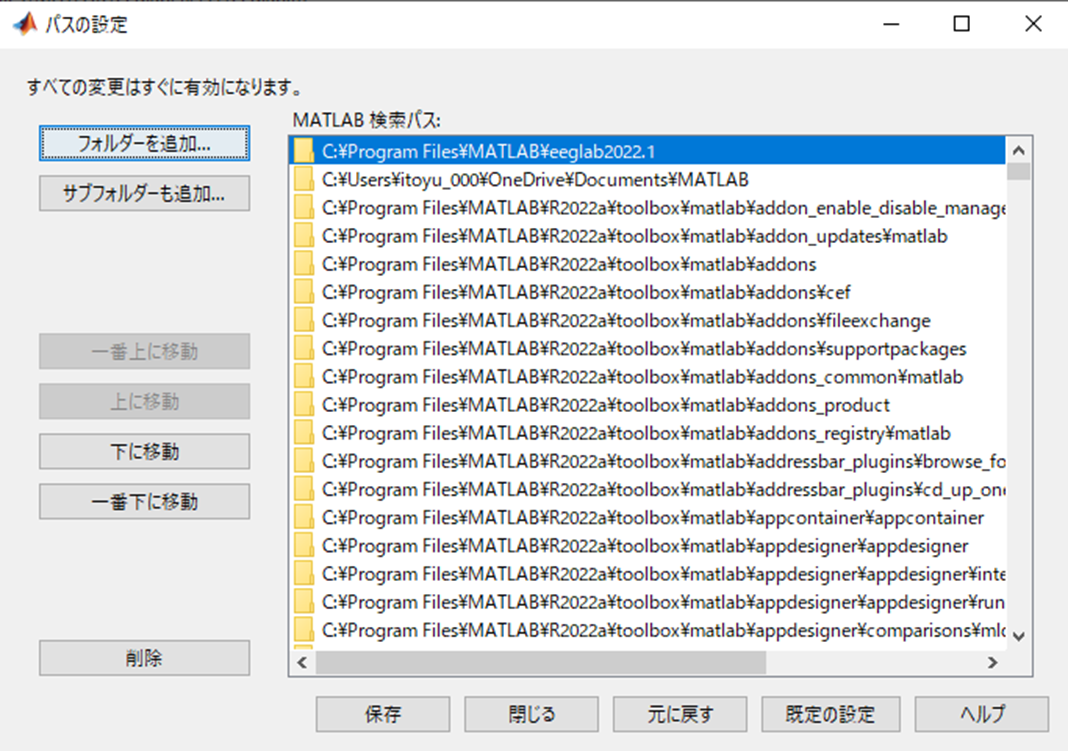Save the path with 保存 button
The image size is (1068, 751).
(383, 714)
